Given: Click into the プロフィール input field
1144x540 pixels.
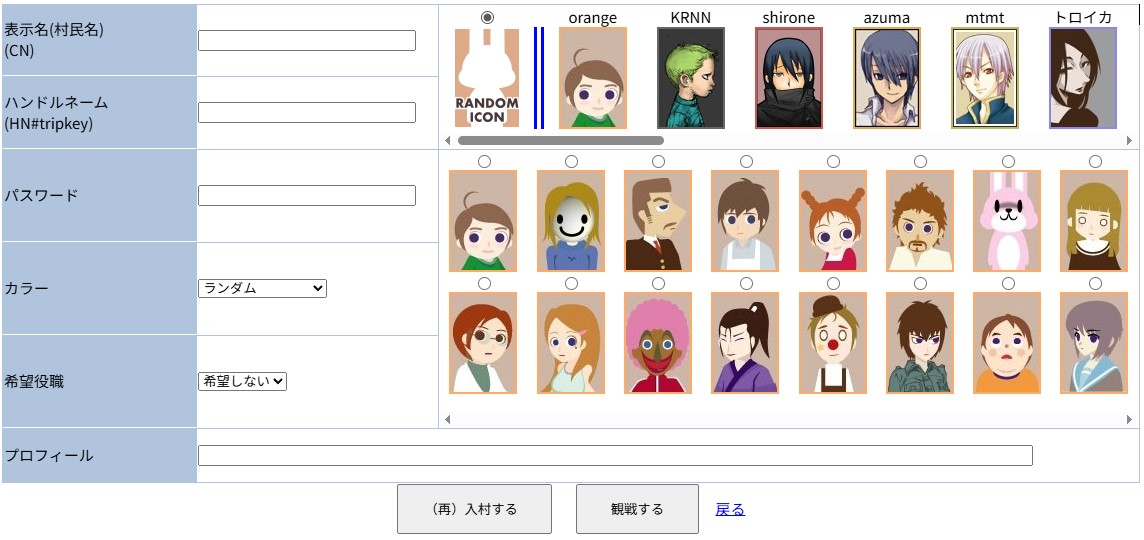Looking at the screenshot, I should (x=615, y=456).
